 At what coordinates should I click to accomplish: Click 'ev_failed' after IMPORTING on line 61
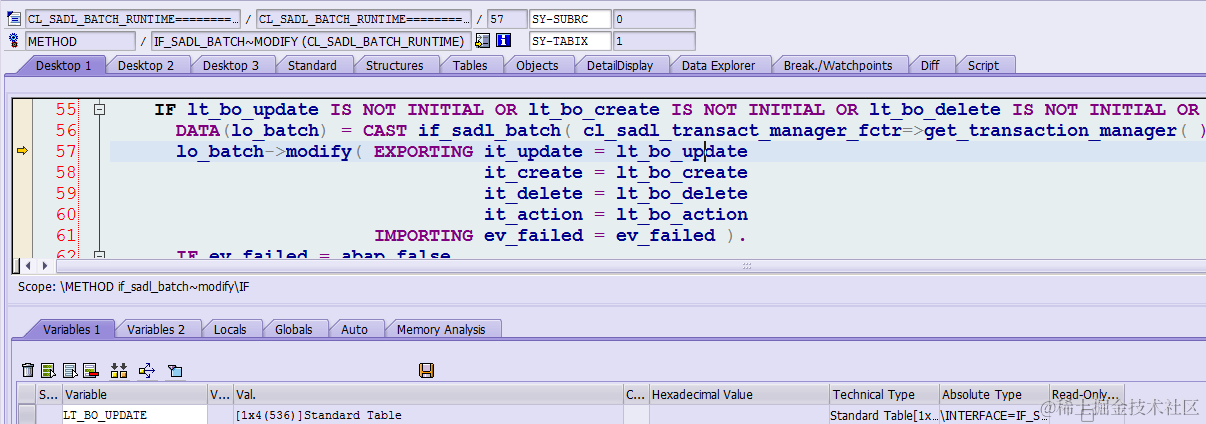[533, 236]
